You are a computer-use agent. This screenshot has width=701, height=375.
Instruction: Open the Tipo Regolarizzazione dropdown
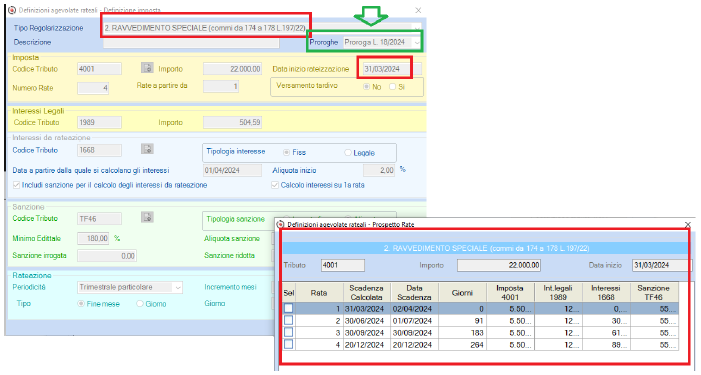(x=417, y=28)
